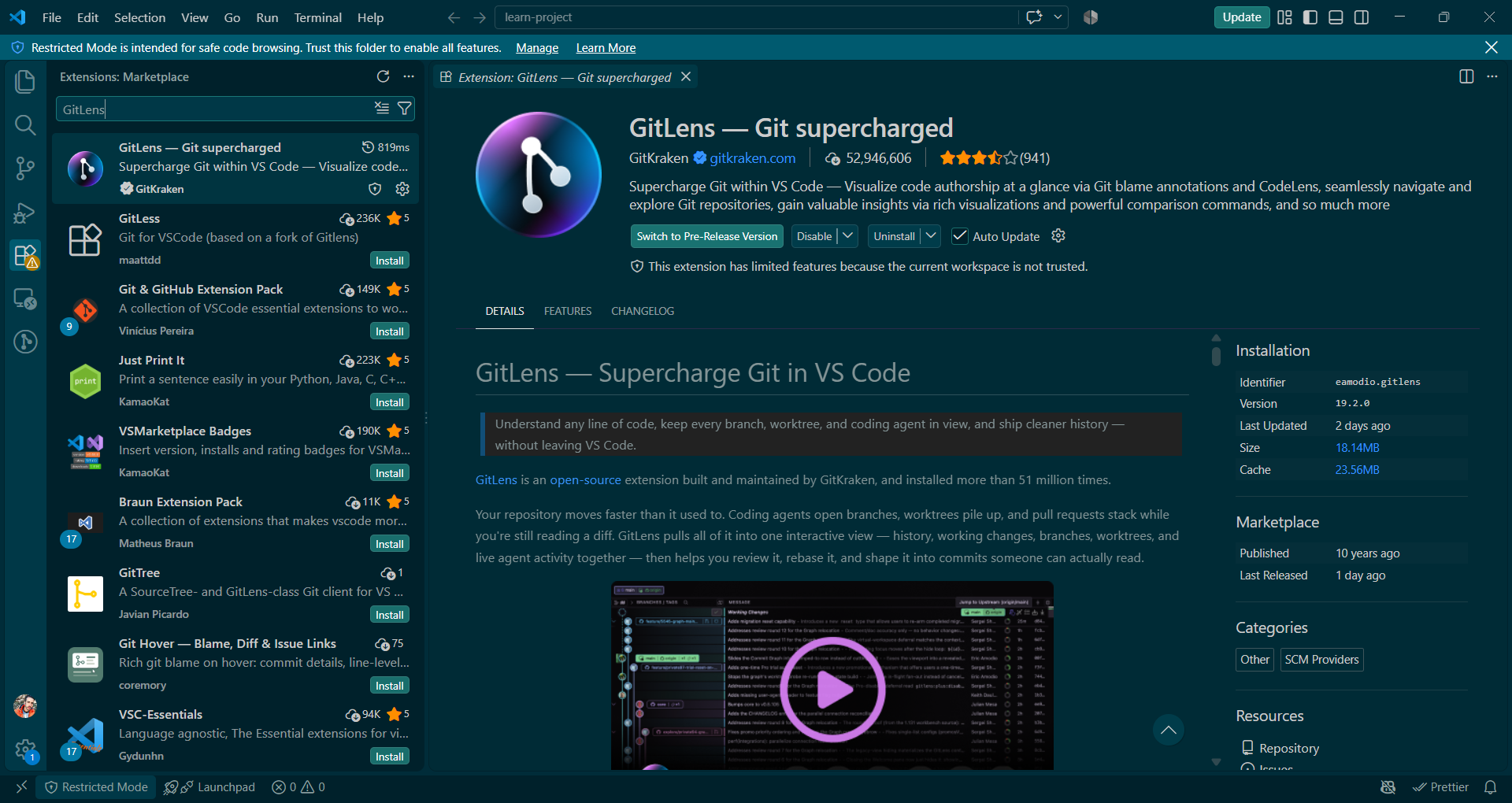Screen dimensions: 1512x803
Task: Clear extensions search results
Action: point(382,109)
